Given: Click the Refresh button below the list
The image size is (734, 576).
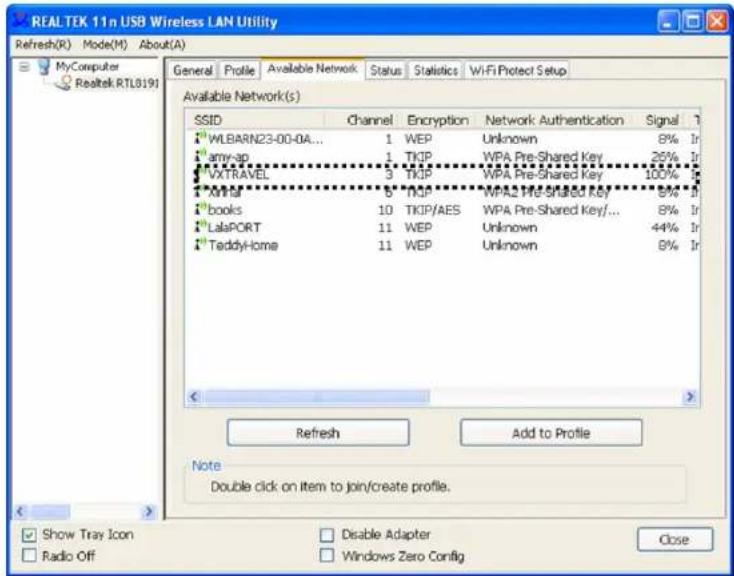Looking at the screenshot, I should [x=318, y=433].
